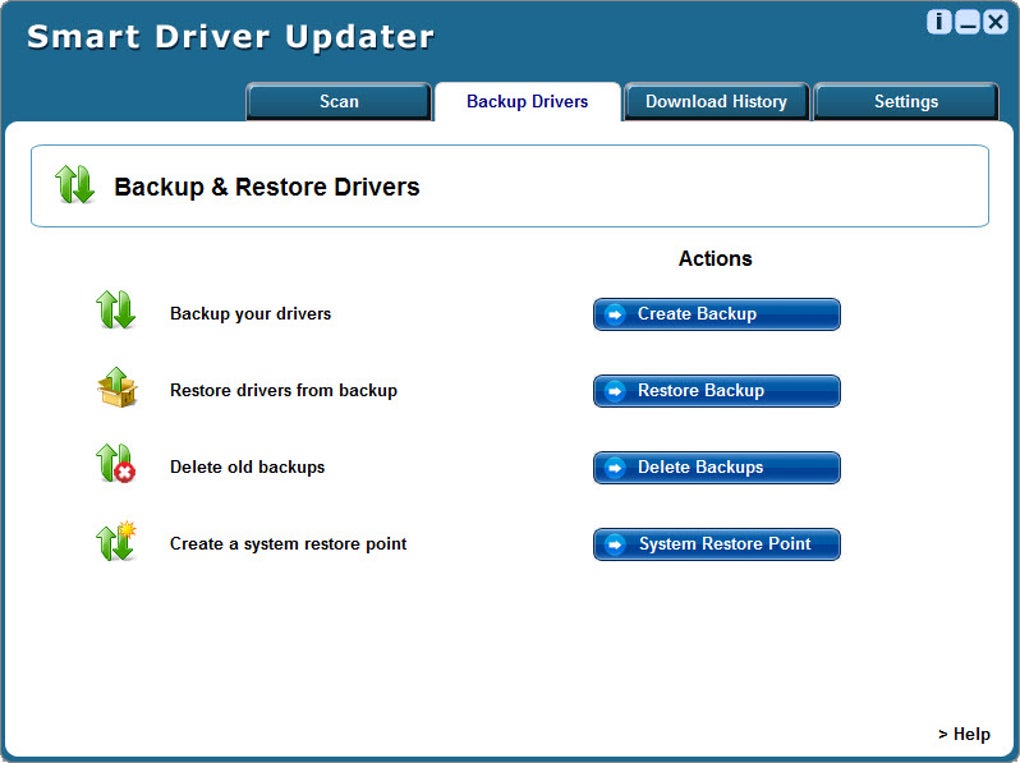Click the sparkle arrows icon beside Create a system restore point
Viewport: 1020px width, 763px height.
click(x=116, y=541)
